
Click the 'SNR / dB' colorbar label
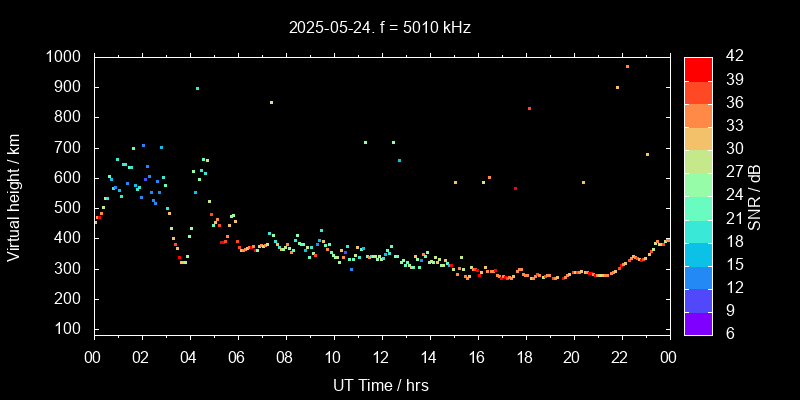[757, 196]
